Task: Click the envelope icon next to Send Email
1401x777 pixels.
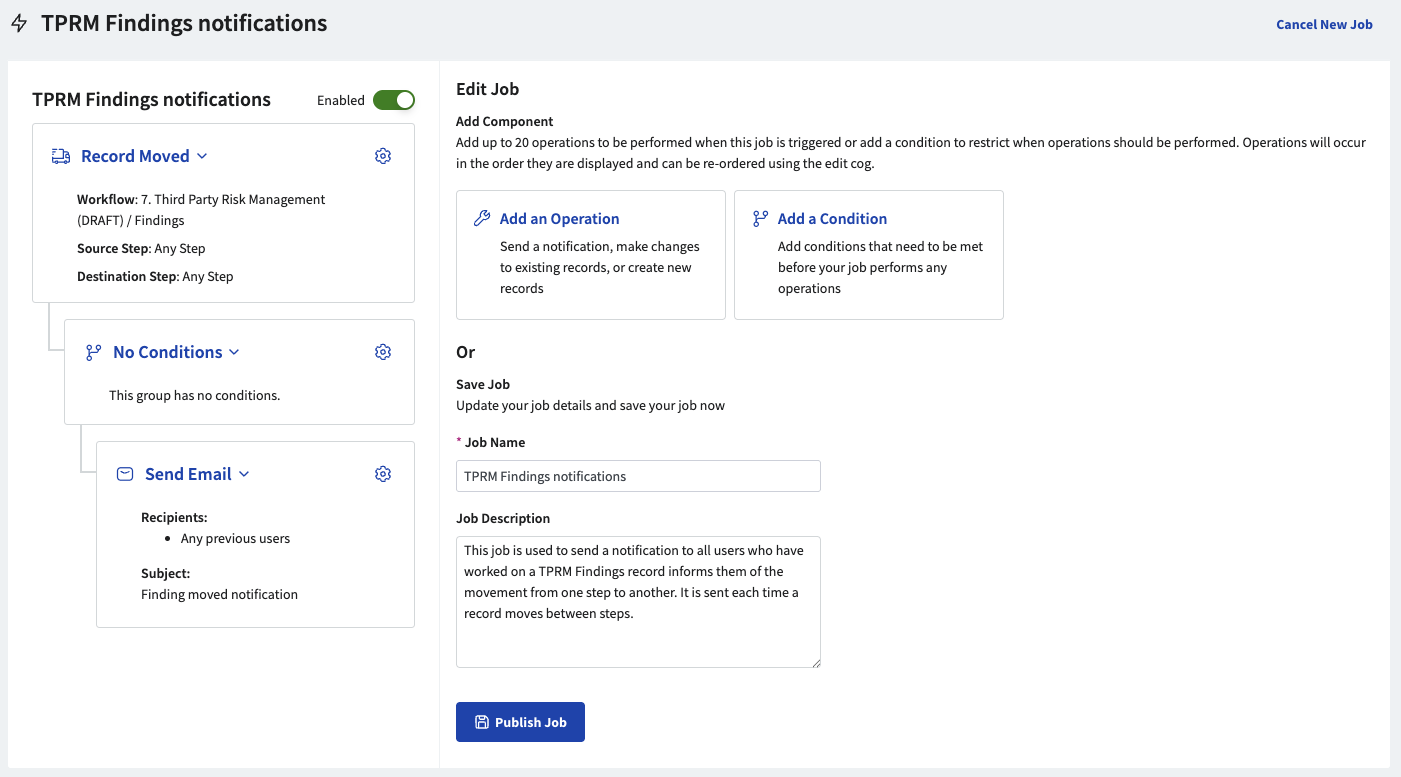Action: coord(125,474)
